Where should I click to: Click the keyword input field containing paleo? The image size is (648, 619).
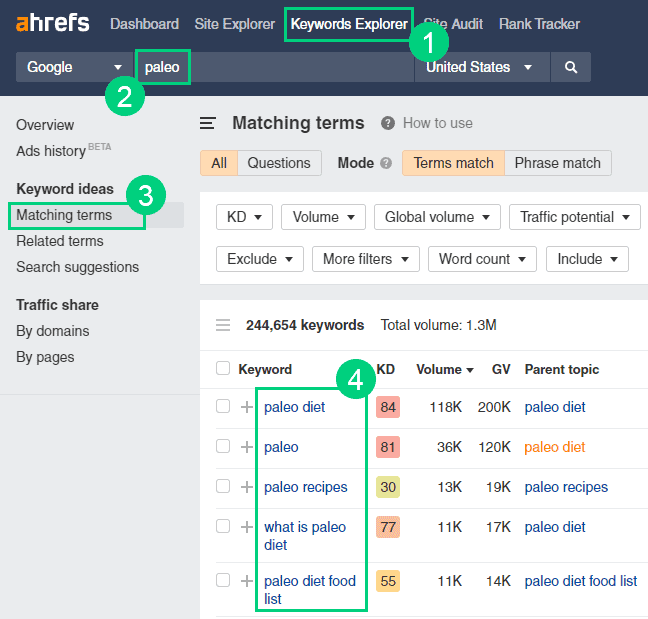[275, 67]
